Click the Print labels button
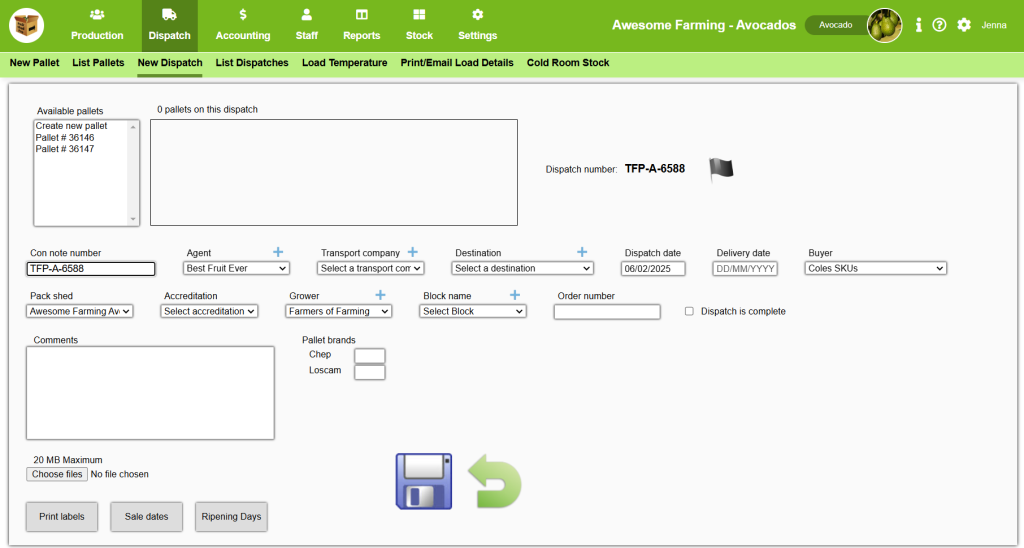 tap(62, 517)
